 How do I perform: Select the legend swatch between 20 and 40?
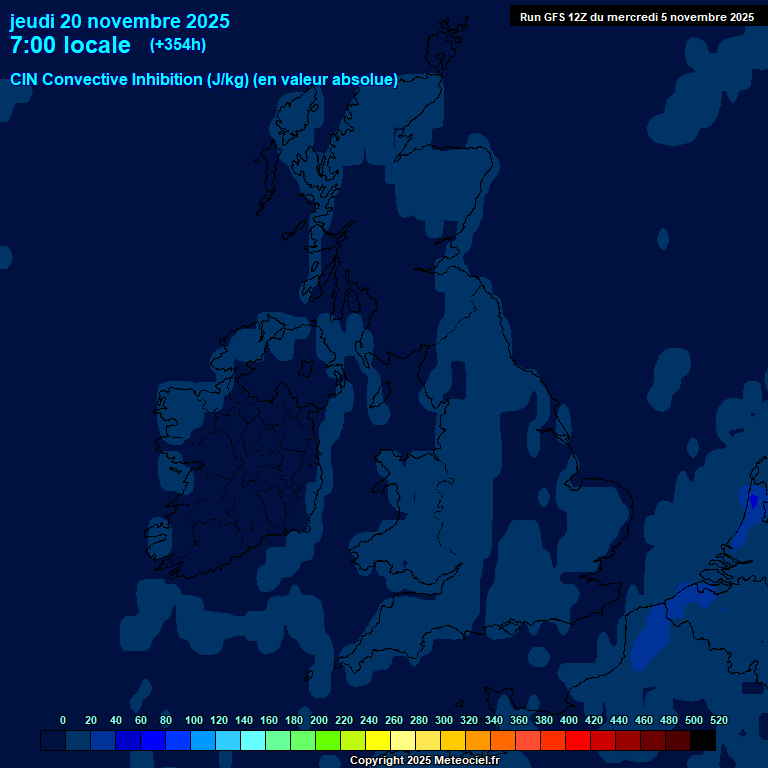point(103,741)
